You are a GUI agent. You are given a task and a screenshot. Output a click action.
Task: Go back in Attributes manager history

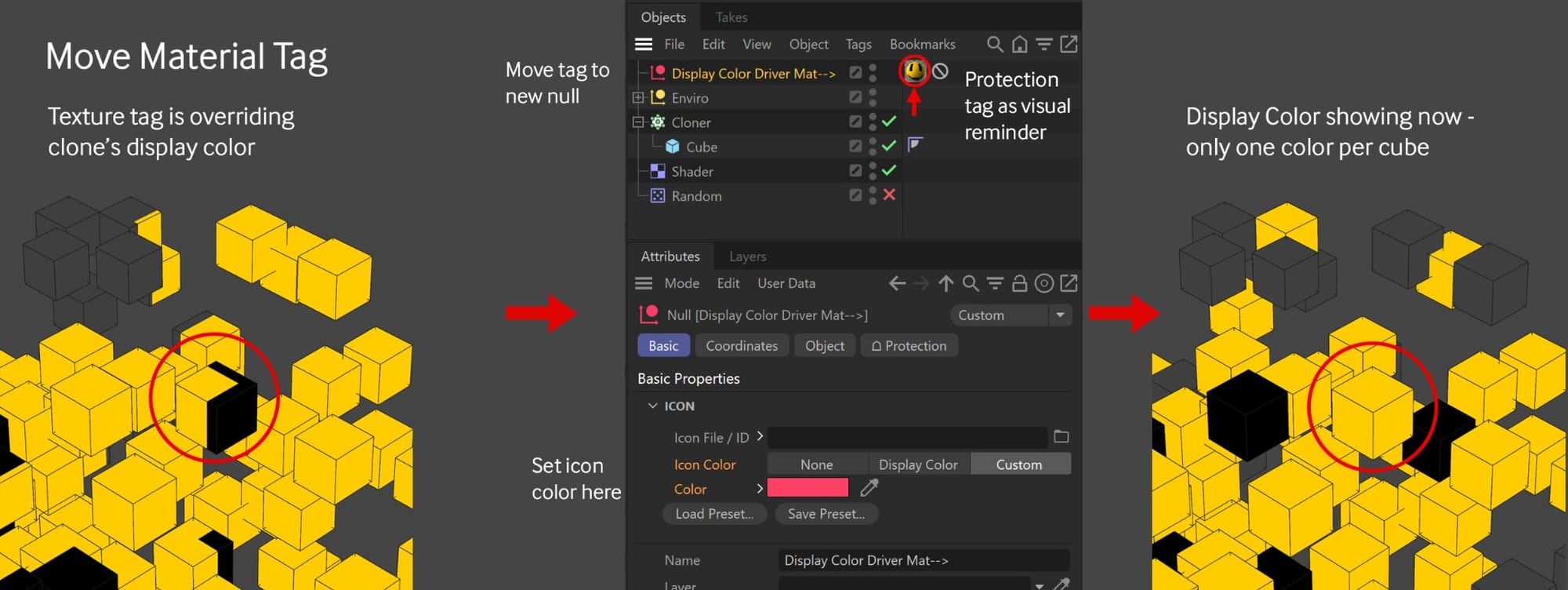(x=898, y=283)
